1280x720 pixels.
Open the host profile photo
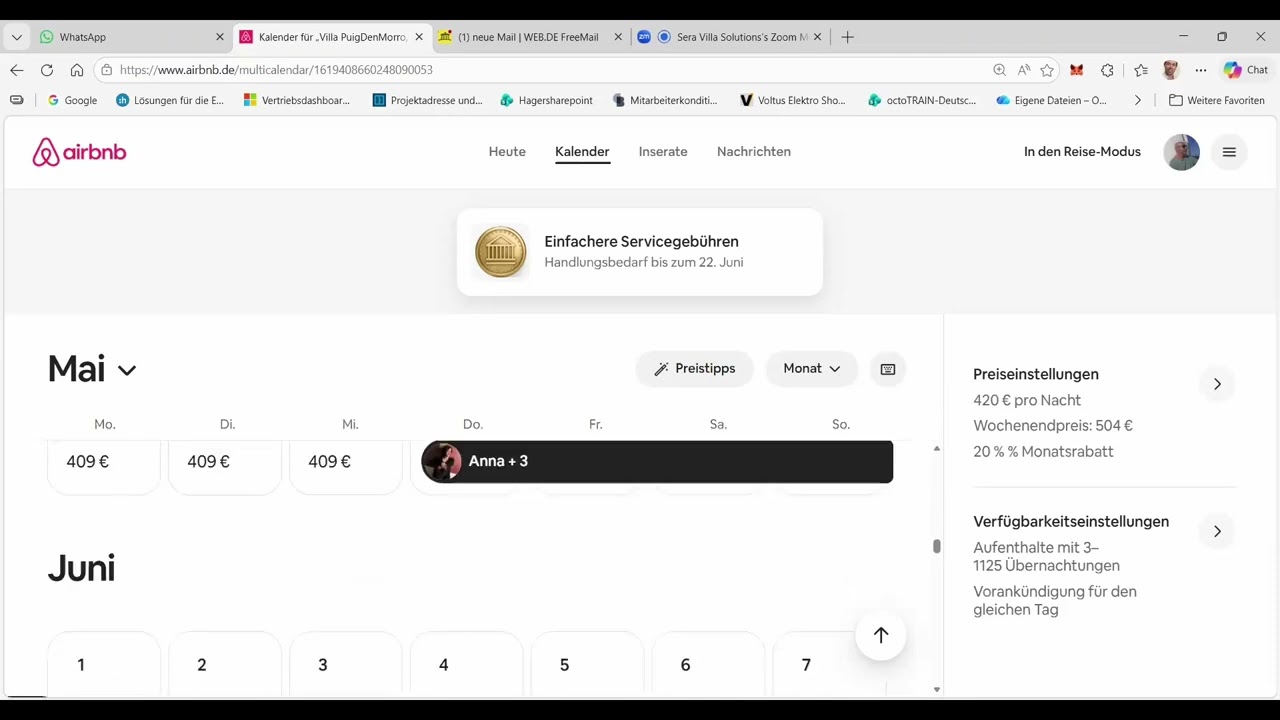(x=1181, y=152)
